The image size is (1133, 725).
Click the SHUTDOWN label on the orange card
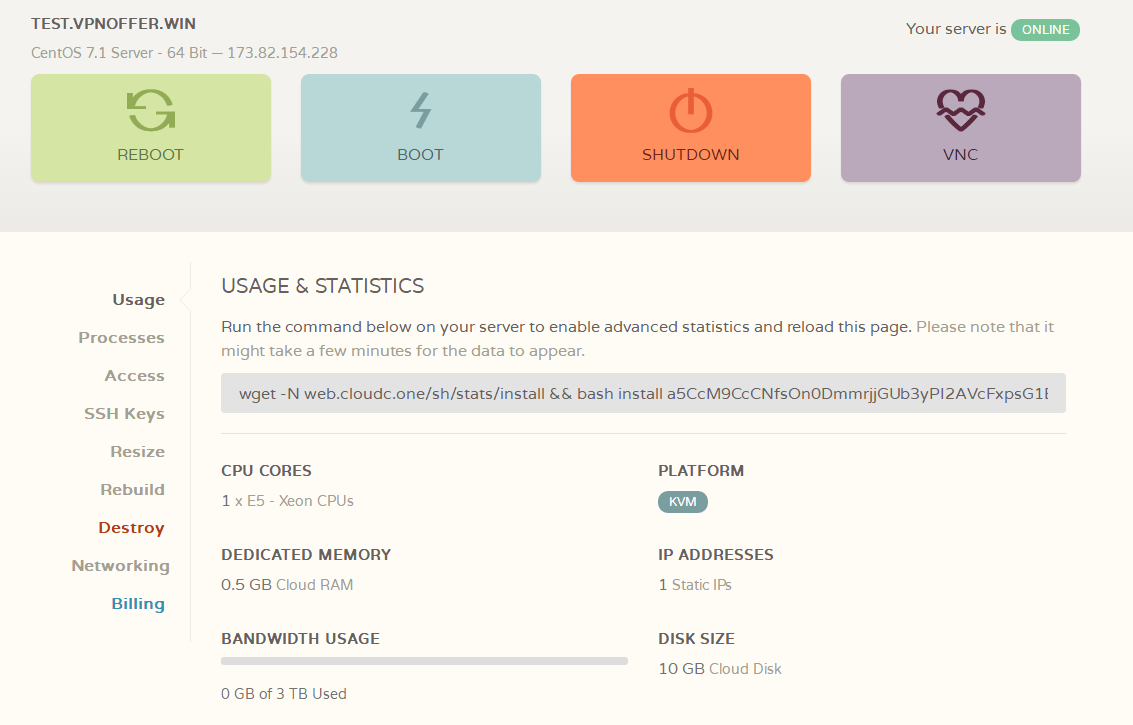click(691, 155)
